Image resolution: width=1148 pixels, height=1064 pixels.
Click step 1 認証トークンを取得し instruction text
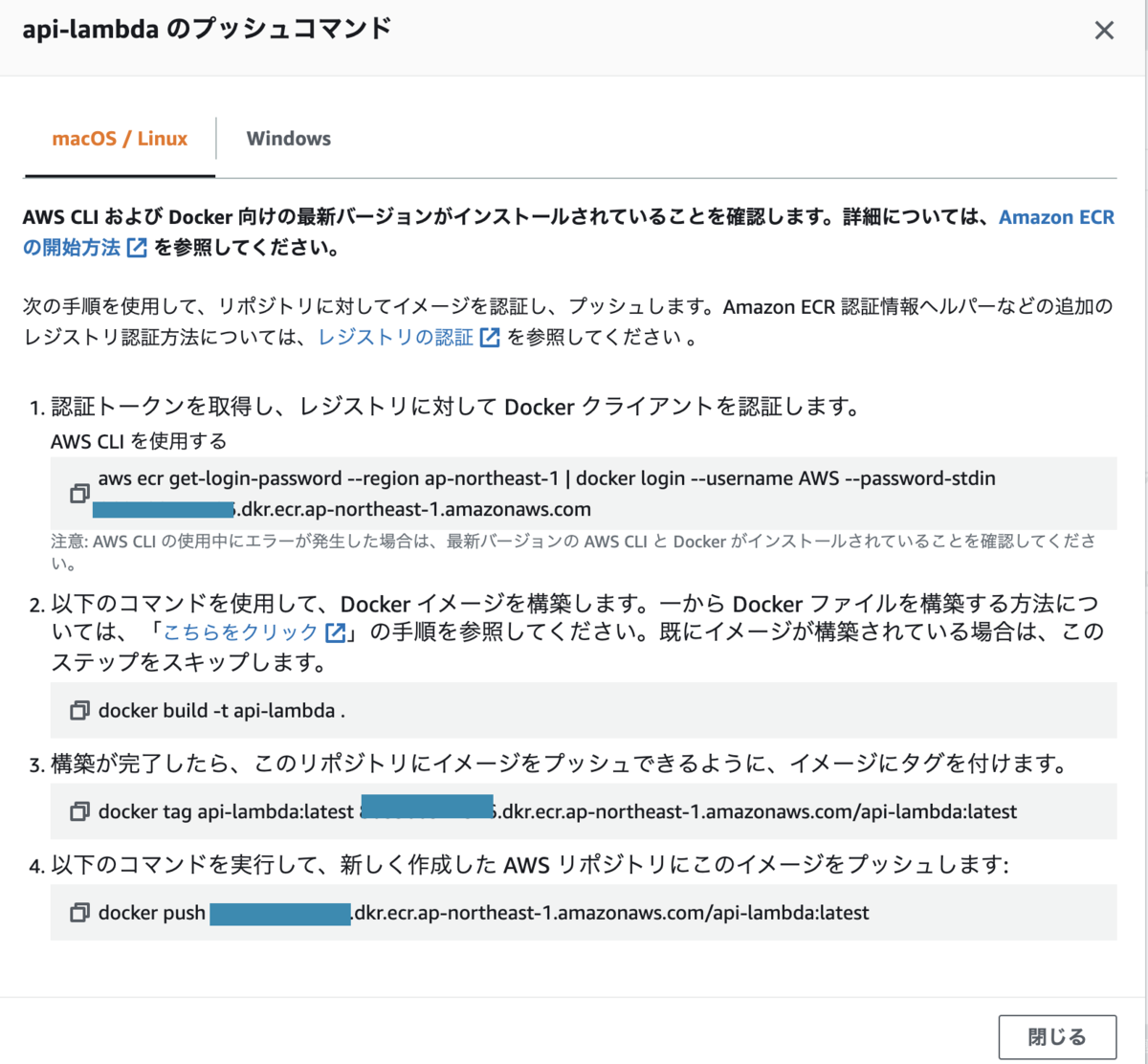[455, 408]
